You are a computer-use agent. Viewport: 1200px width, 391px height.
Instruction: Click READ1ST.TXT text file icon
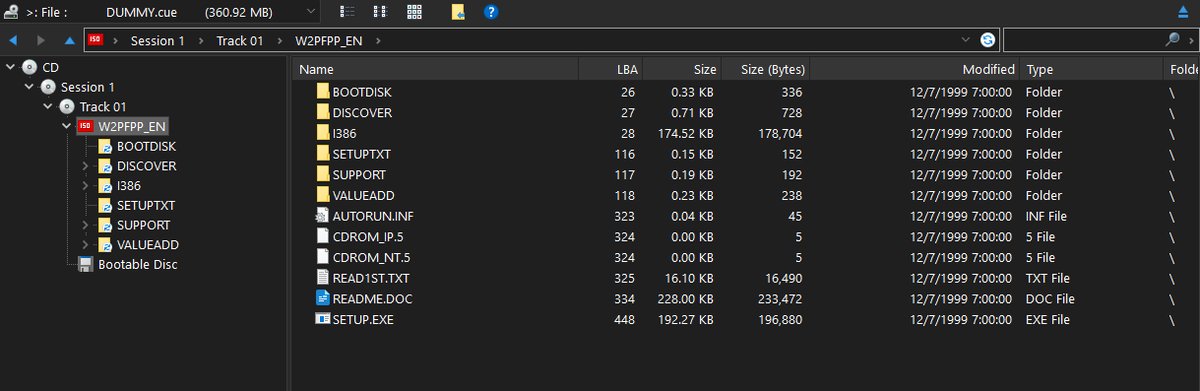coord(322,278)
